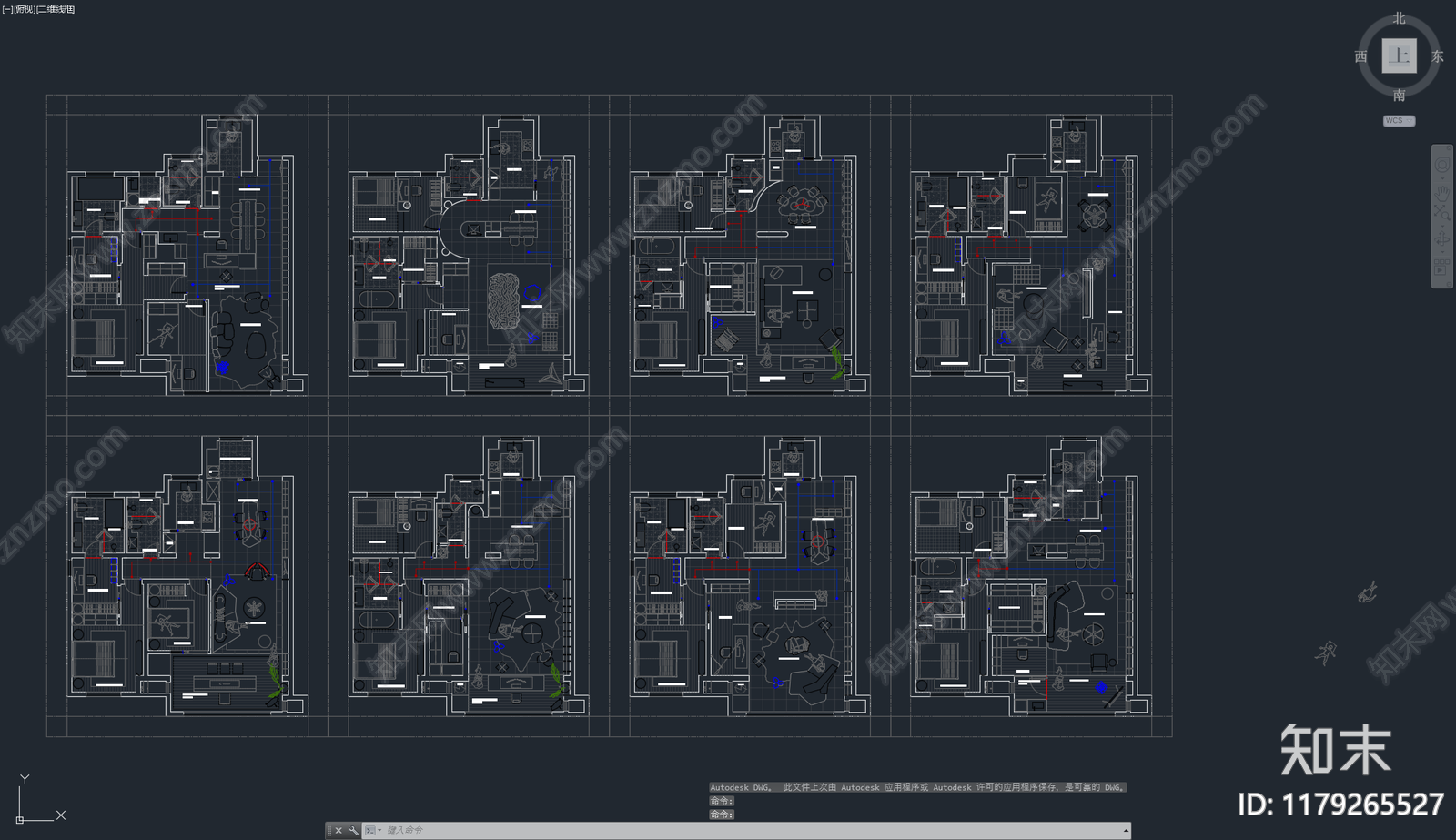Open the navigation bar customize menu button

[1449, 284]
